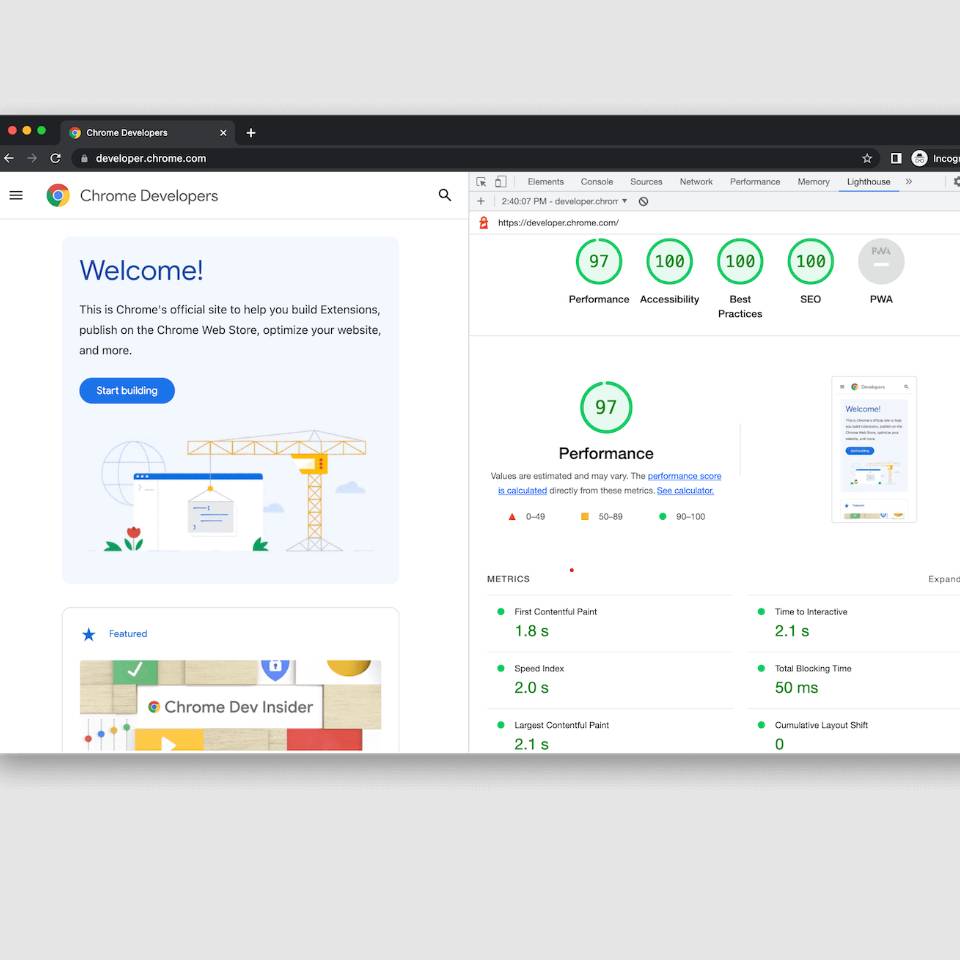960x960 pixels.
Task: Go back with browser back arrow
Action: tap(9, 159)
